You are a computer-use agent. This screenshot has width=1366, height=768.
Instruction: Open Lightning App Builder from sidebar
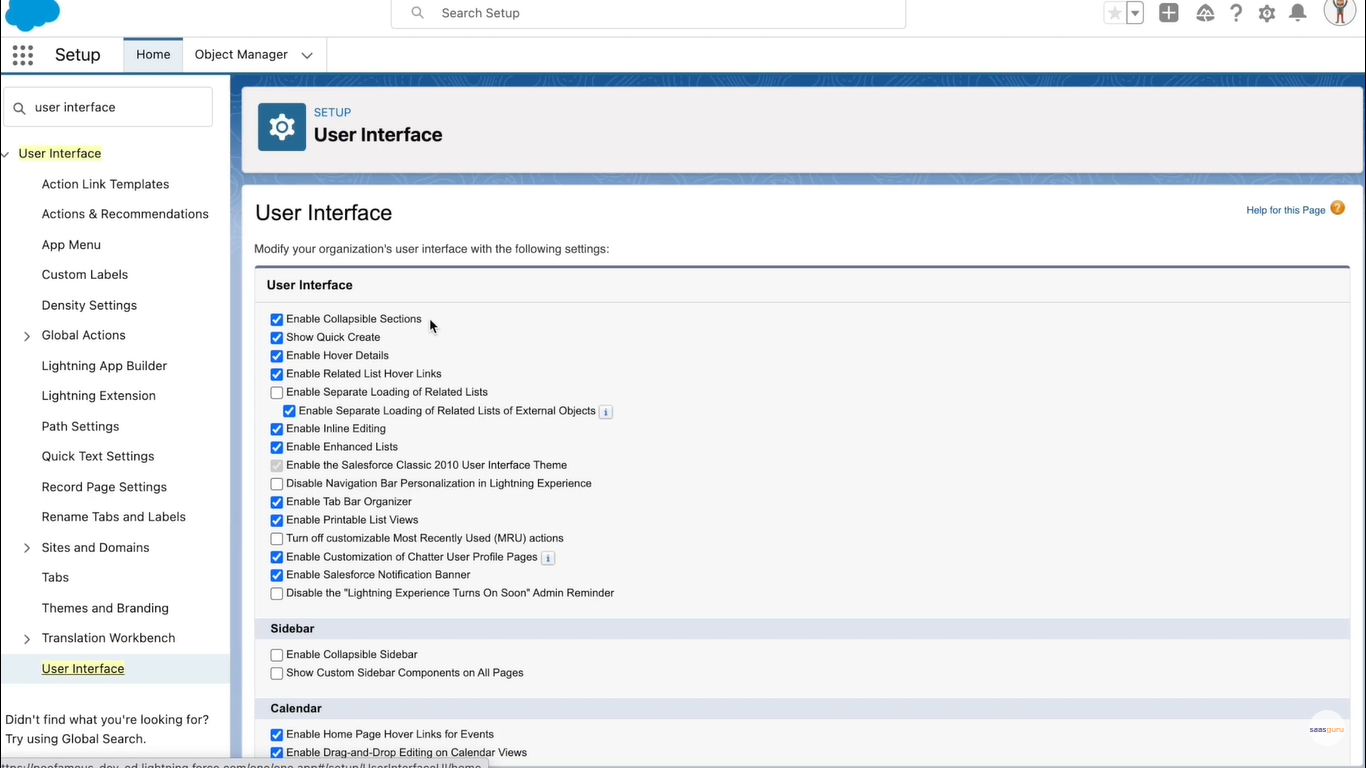104,366
